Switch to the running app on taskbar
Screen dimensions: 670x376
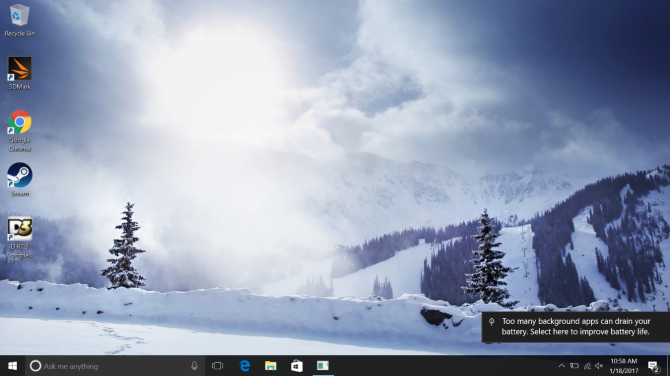(323, 366)
